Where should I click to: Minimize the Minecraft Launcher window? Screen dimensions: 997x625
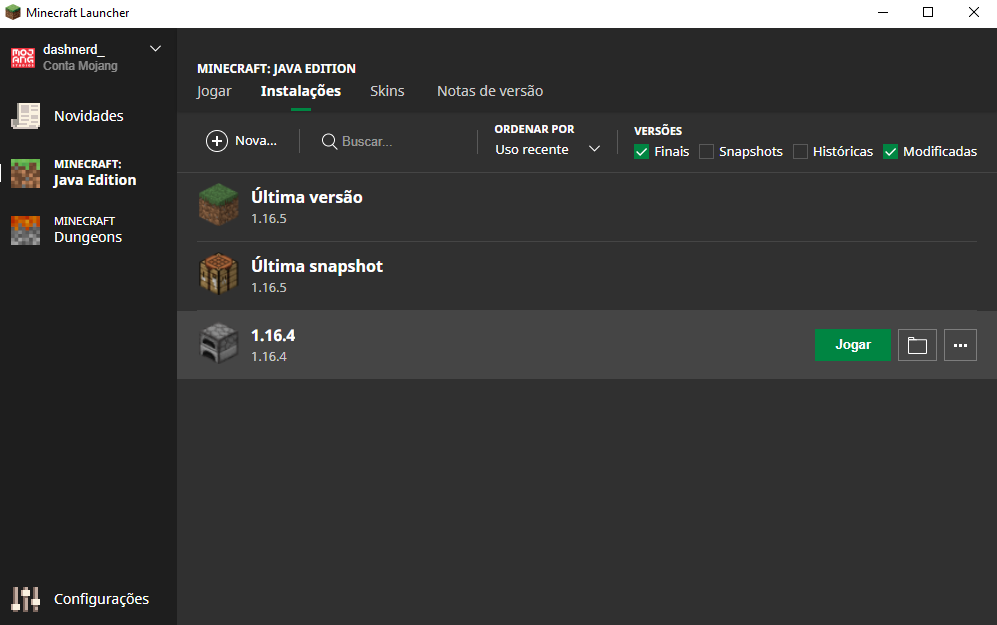coord(883,13)
